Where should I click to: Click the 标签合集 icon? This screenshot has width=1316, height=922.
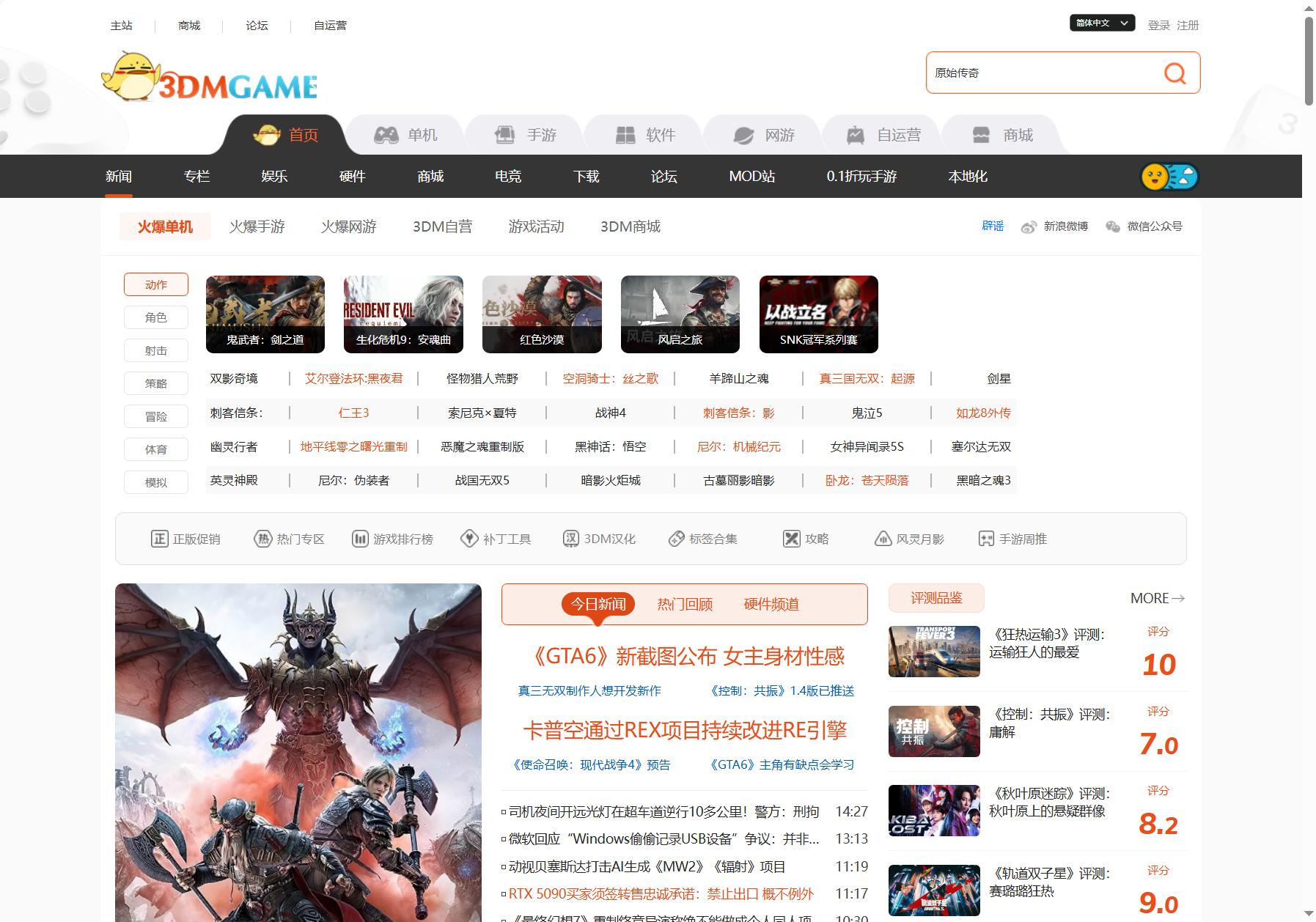coord(676,539)
